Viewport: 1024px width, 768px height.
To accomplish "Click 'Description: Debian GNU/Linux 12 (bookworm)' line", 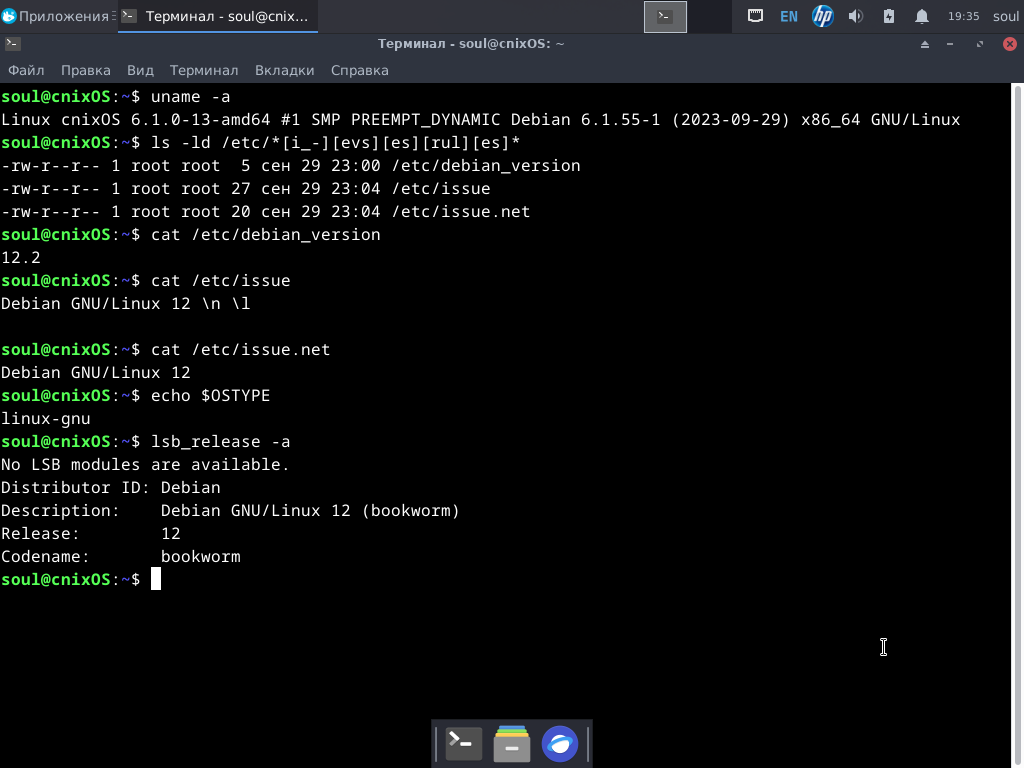I will 231,511.
